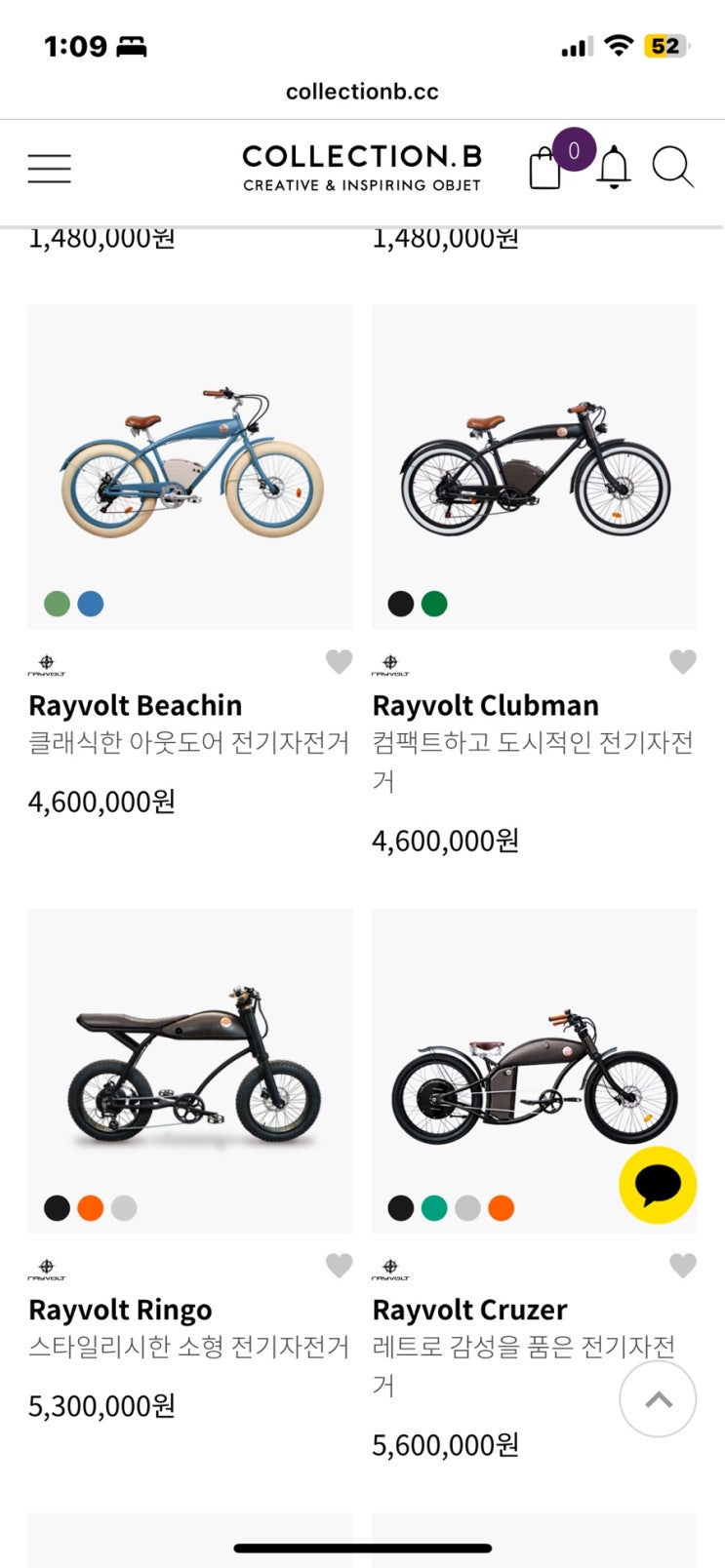Go to Collection.B home logo
This screenshot has width=725, height=1568.
[x=362, y=168]
